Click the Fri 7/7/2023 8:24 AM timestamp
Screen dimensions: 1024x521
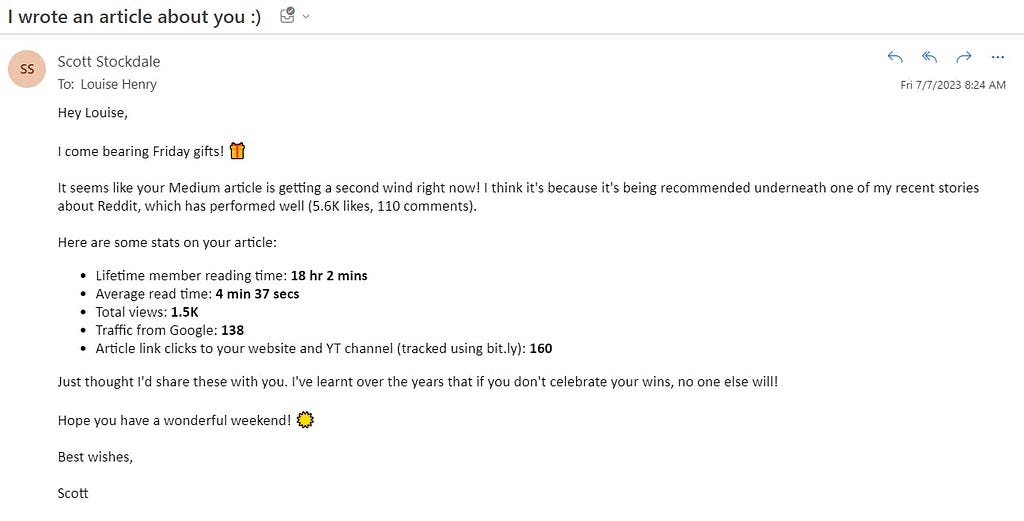(x=953, y=85)
